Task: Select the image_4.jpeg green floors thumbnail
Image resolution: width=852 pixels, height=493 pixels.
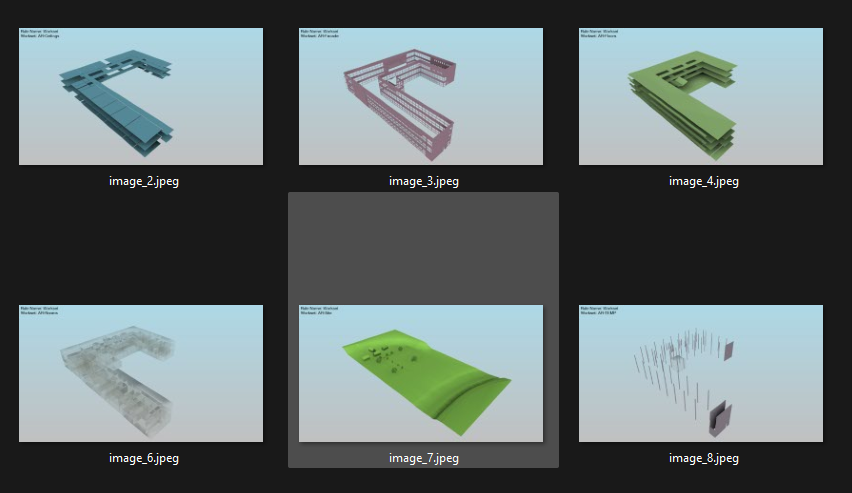Action: point(701,96)
